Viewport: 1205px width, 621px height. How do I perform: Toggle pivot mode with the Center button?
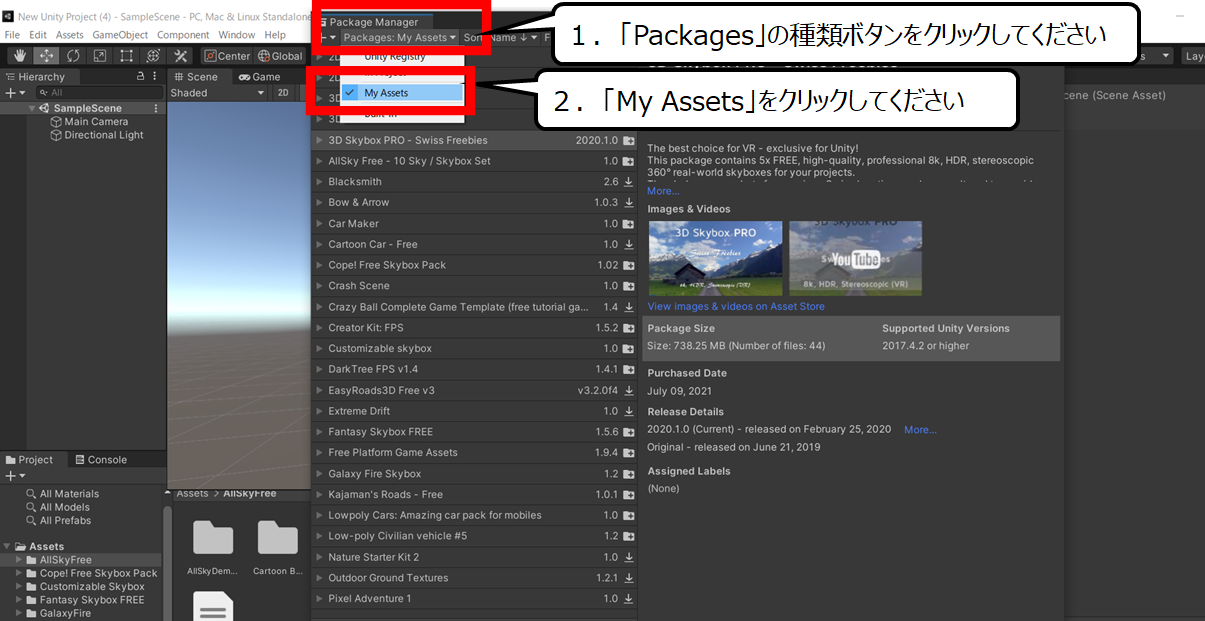(227, 56)
